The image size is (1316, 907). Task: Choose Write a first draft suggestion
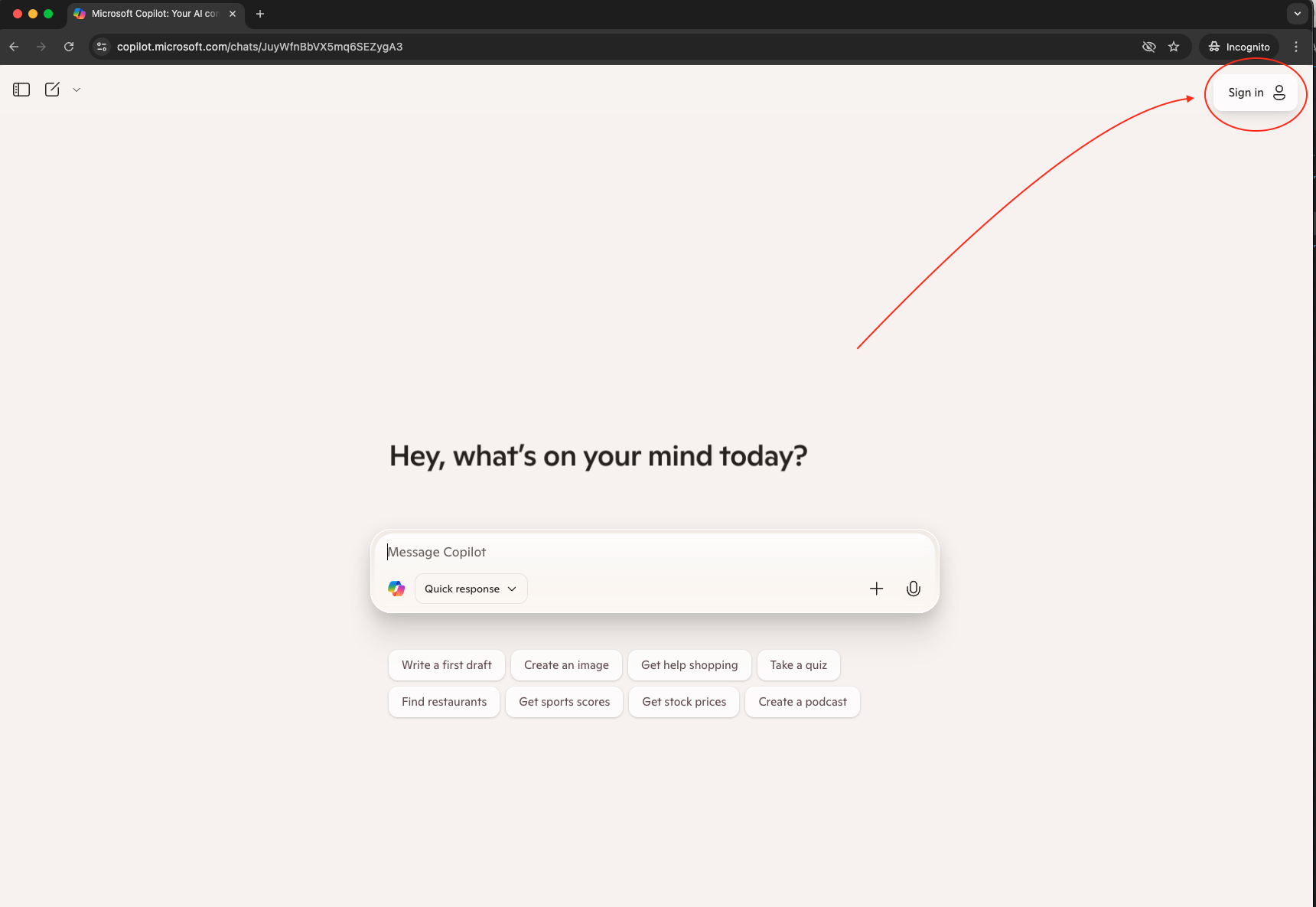point(447,665)
